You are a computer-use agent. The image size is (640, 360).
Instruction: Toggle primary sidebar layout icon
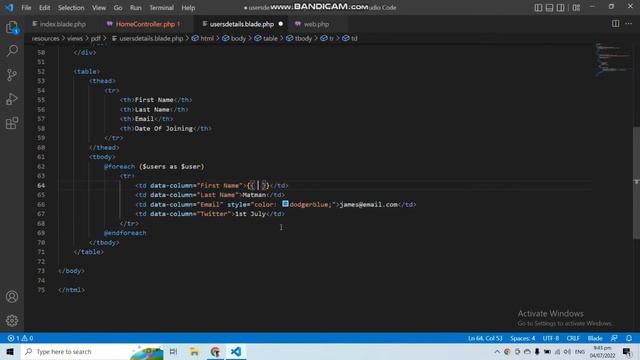pos(538,7)
